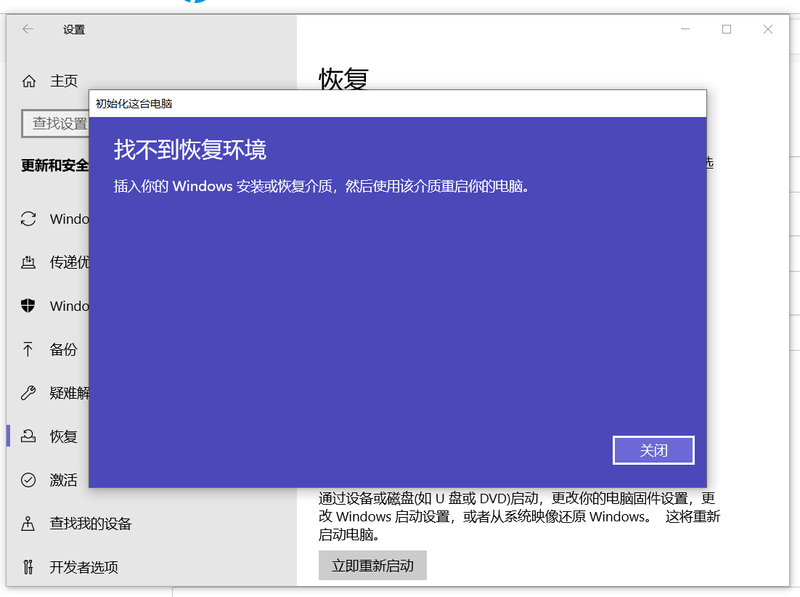Select the 备份 upload arrow icon
Viewport: 800px width, 597px height.
click(29, 349)
